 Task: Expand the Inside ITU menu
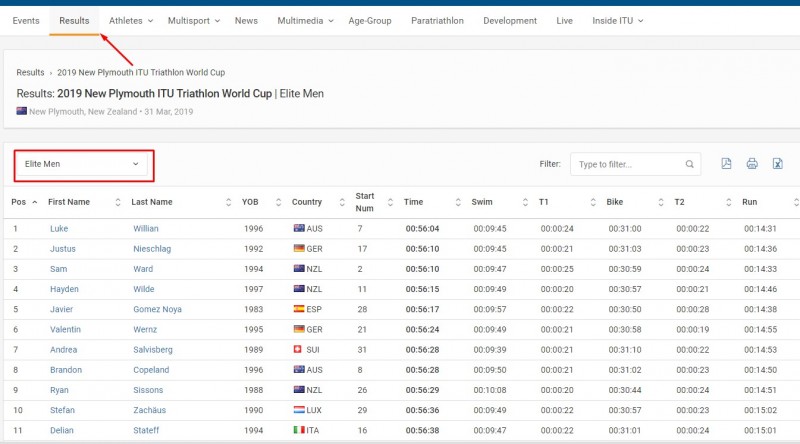(617, 21)
